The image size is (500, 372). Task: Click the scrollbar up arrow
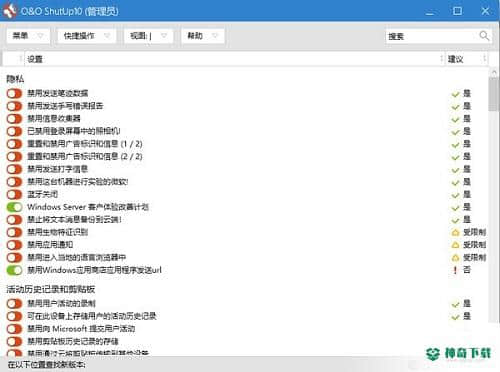click(x=494, y=72)
